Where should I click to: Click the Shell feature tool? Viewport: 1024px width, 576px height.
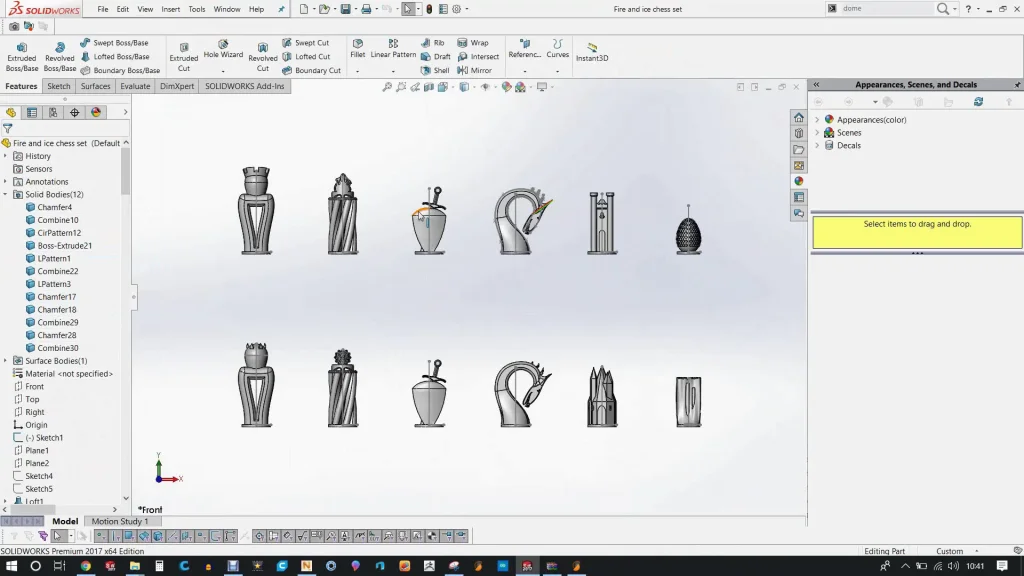435,71
